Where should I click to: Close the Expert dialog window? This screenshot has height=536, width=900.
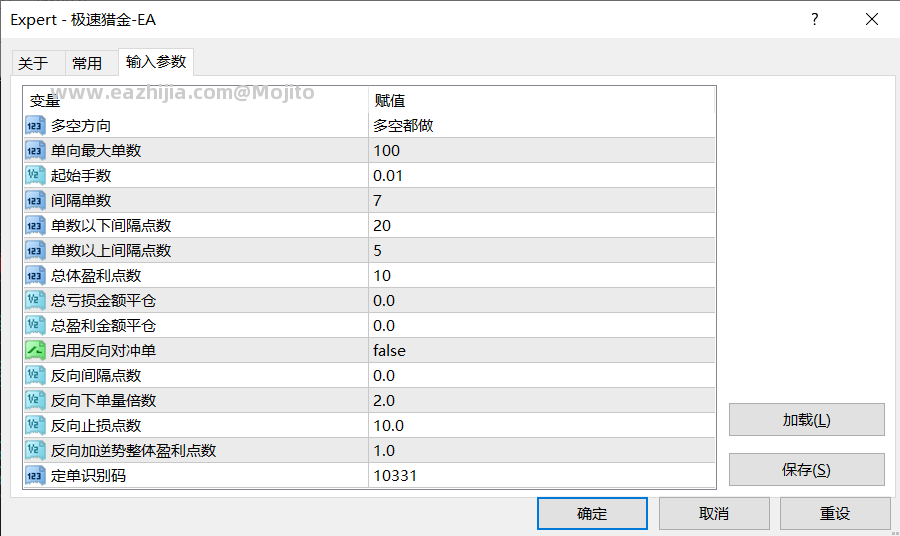872,20
